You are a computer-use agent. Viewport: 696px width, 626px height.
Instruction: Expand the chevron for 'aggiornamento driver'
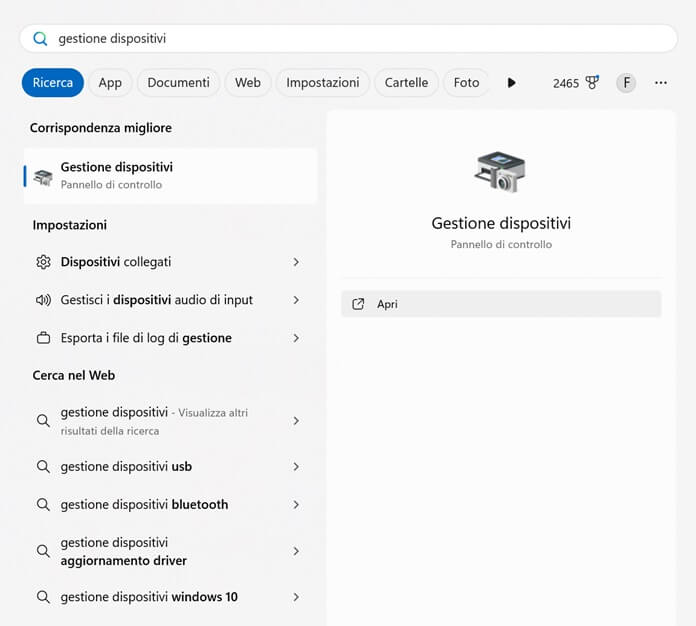(296, 551)
